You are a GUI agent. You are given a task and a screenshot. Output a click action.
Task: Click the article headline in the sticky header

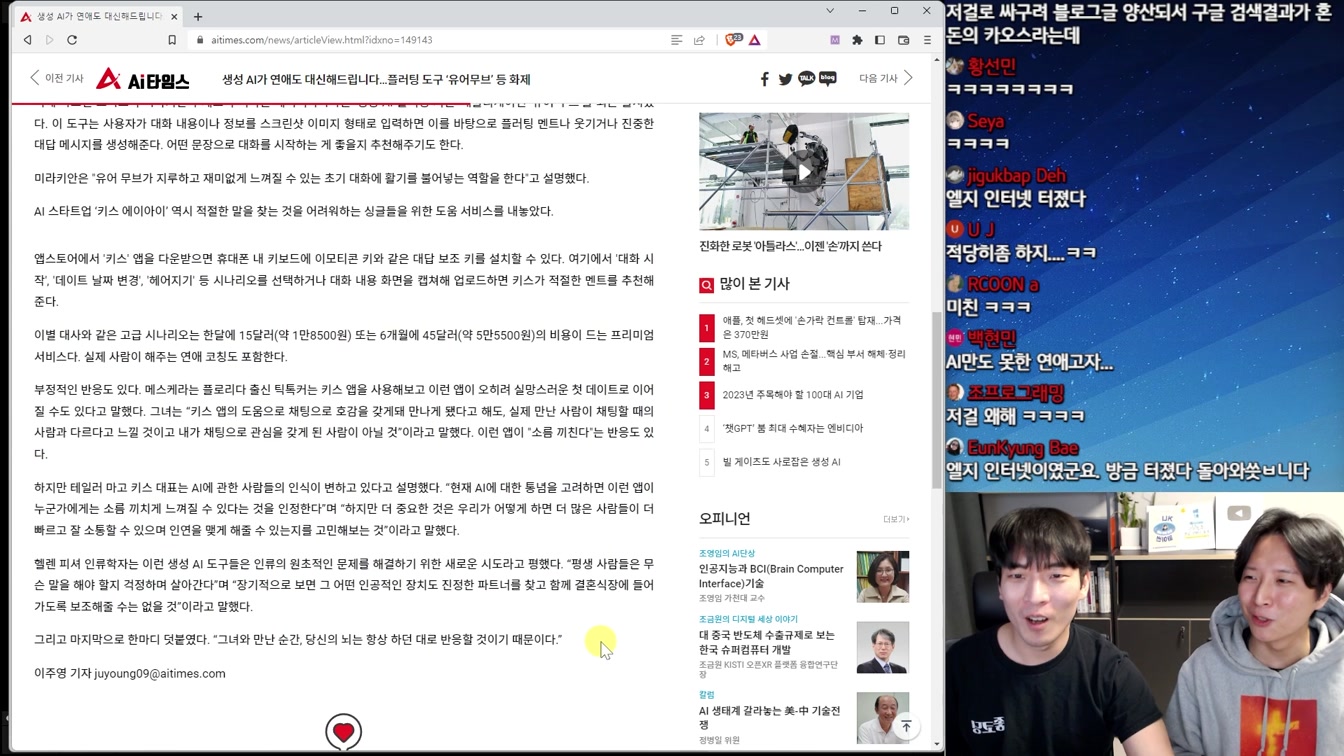376,79
